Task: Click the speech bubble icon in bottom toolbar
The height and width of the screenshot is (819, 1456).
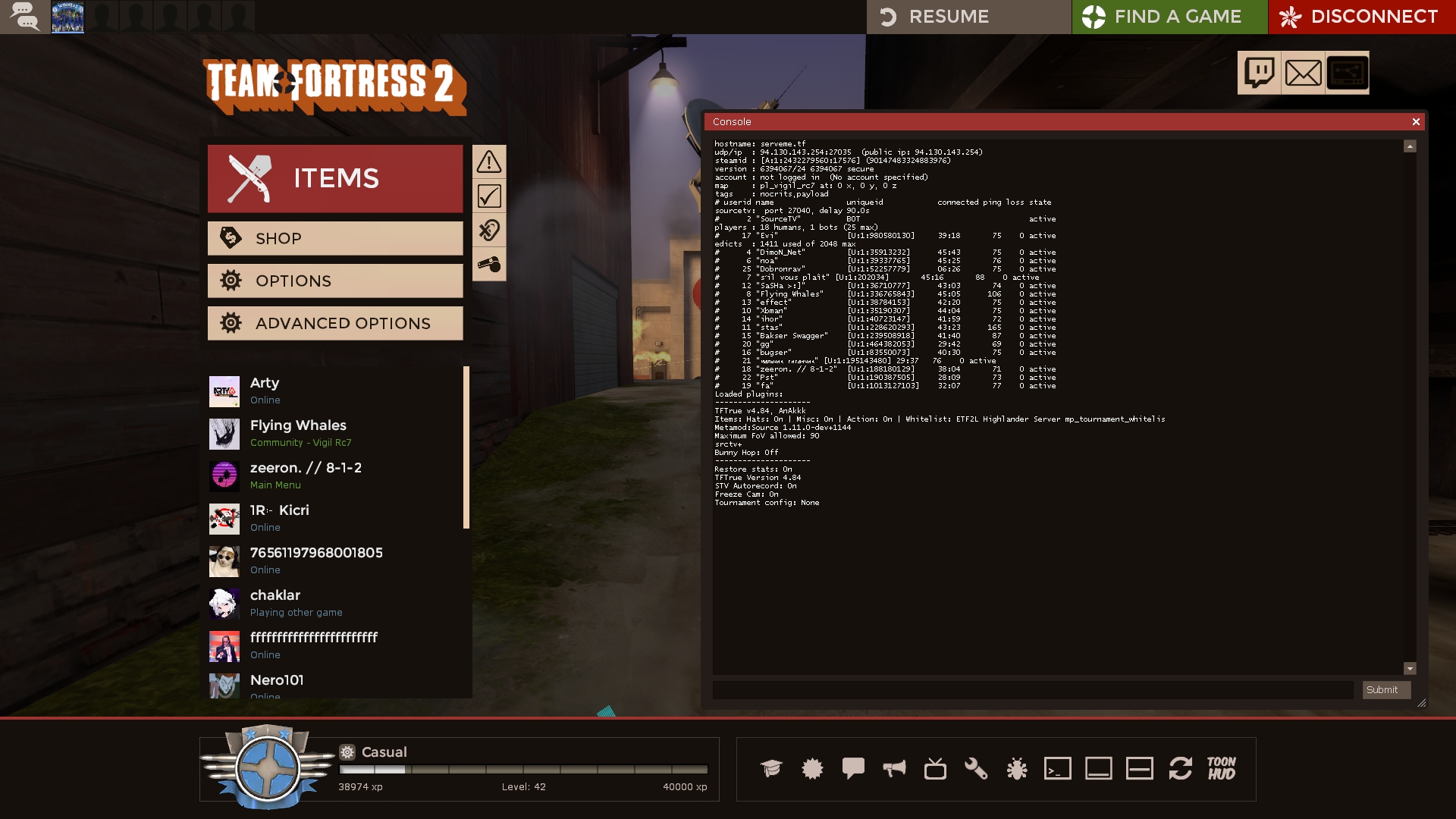Action: [853, 769]
